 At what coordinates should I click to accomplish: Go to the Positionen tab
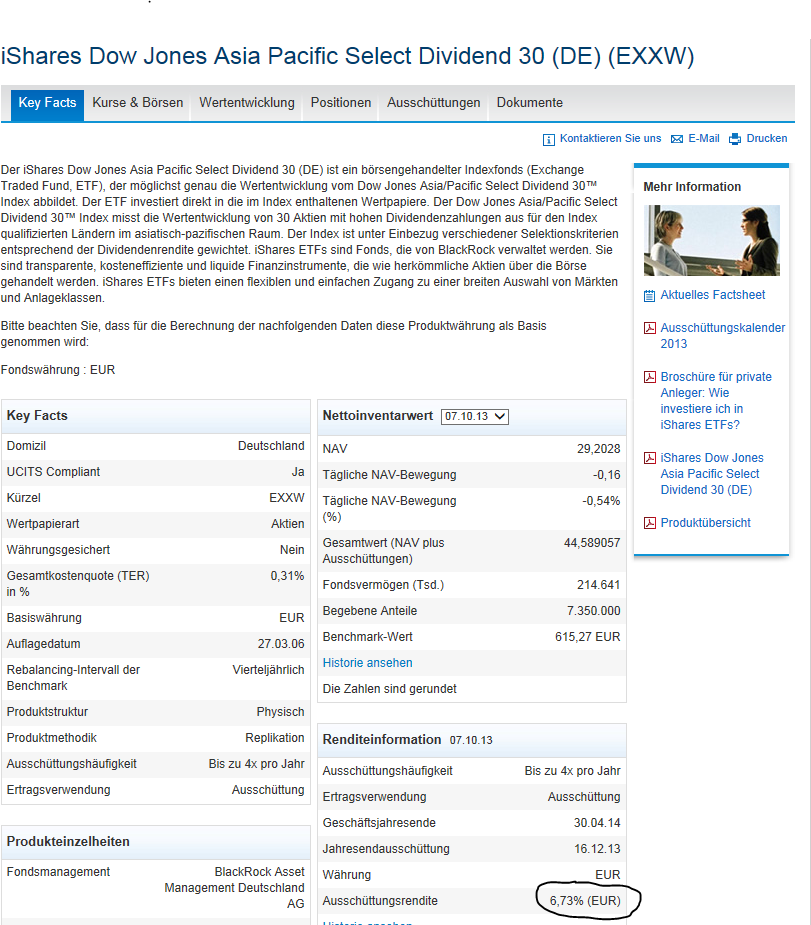[341, 103]
